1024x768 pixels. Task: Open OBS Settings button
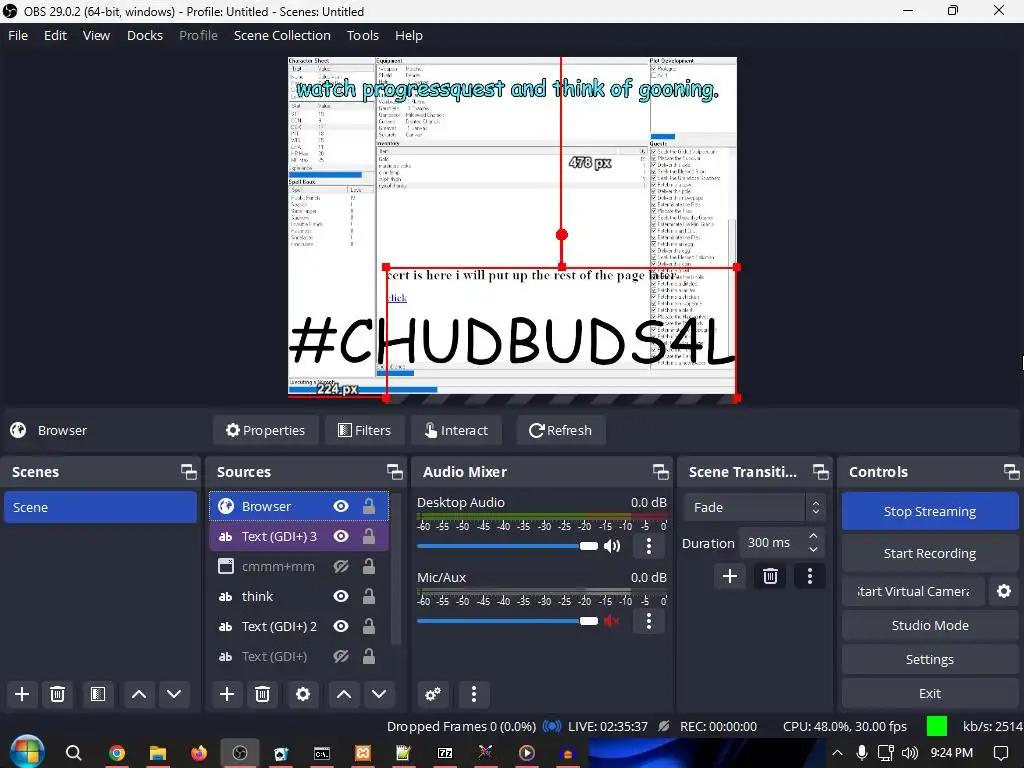click(930, 660)
